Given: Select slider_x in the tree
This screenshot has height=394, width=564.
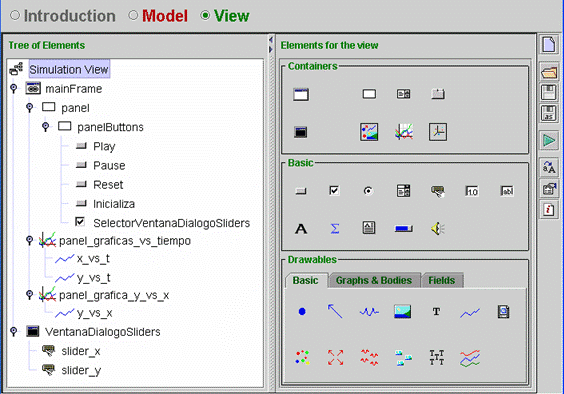Looking at the screenshot, I should 81,351.
